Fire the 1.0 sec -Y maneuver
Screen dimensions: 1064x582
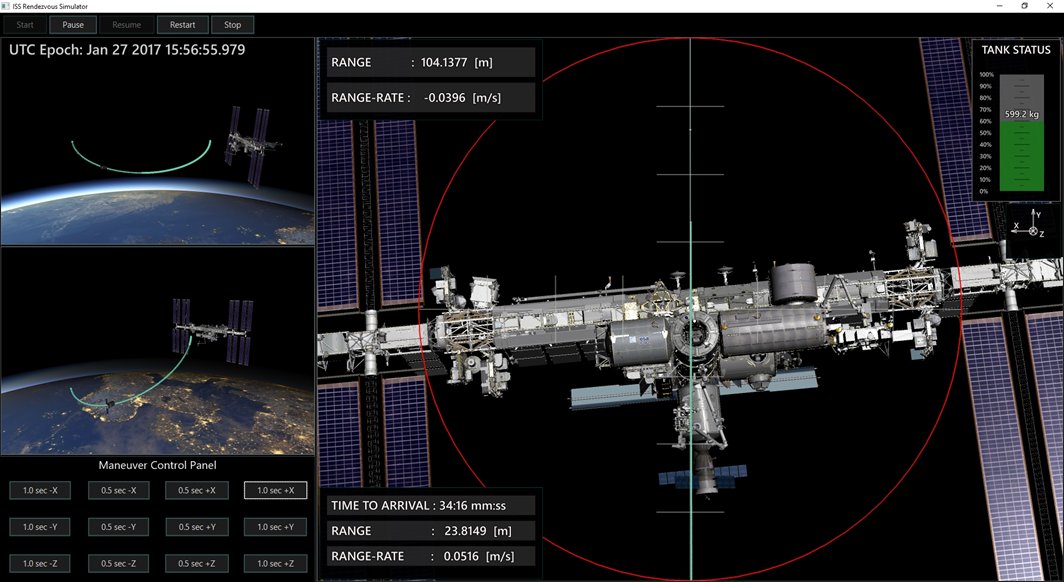click(x=40, y=527)
